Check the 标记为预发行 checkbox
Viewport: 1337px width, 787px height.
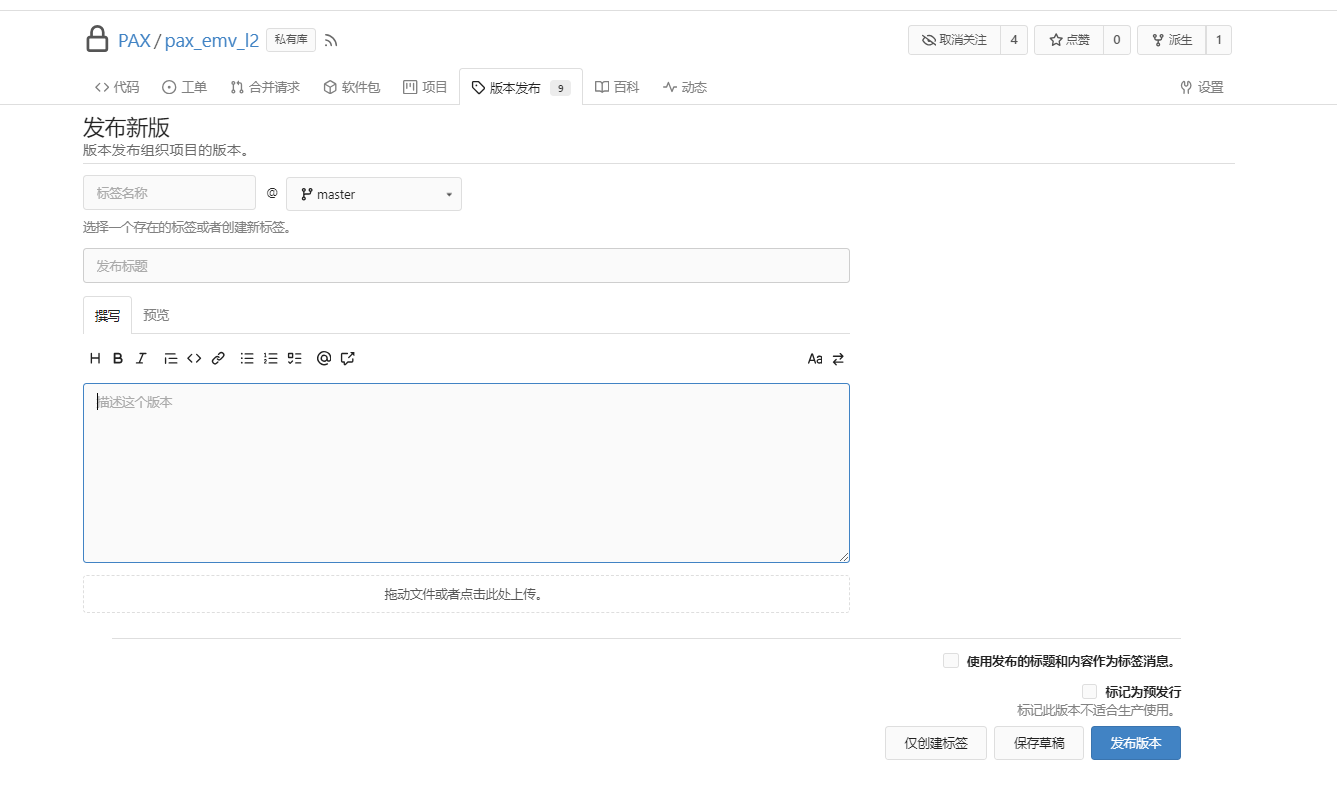coord(1089,692)
